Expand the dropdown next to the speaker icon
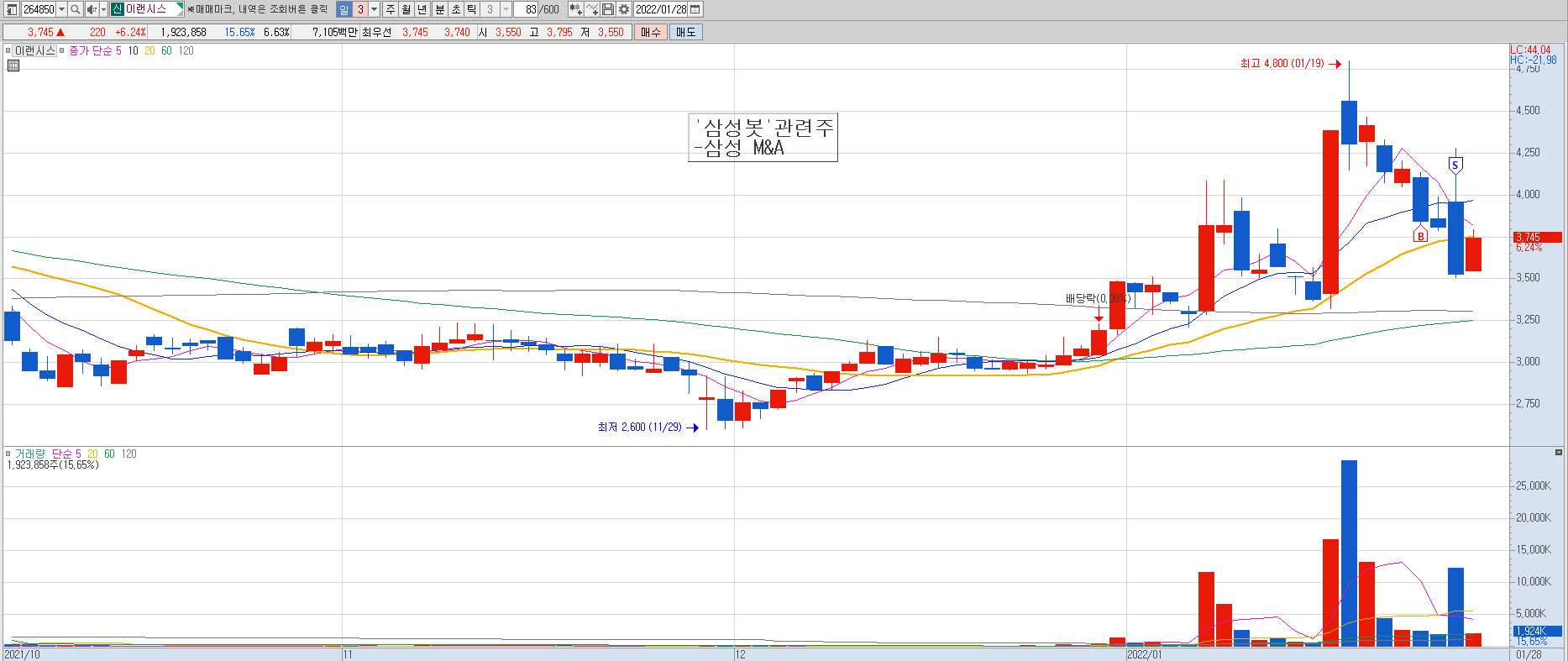 [103, 9]
